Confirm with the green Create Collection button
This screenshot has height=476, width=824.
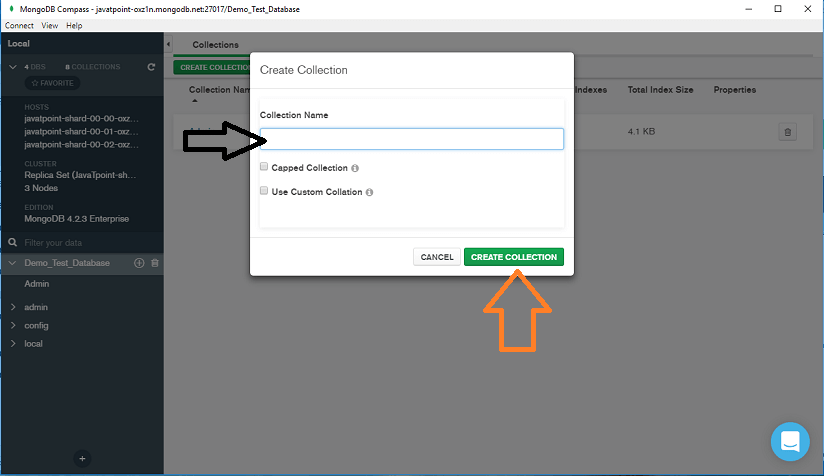coord(514,257)
